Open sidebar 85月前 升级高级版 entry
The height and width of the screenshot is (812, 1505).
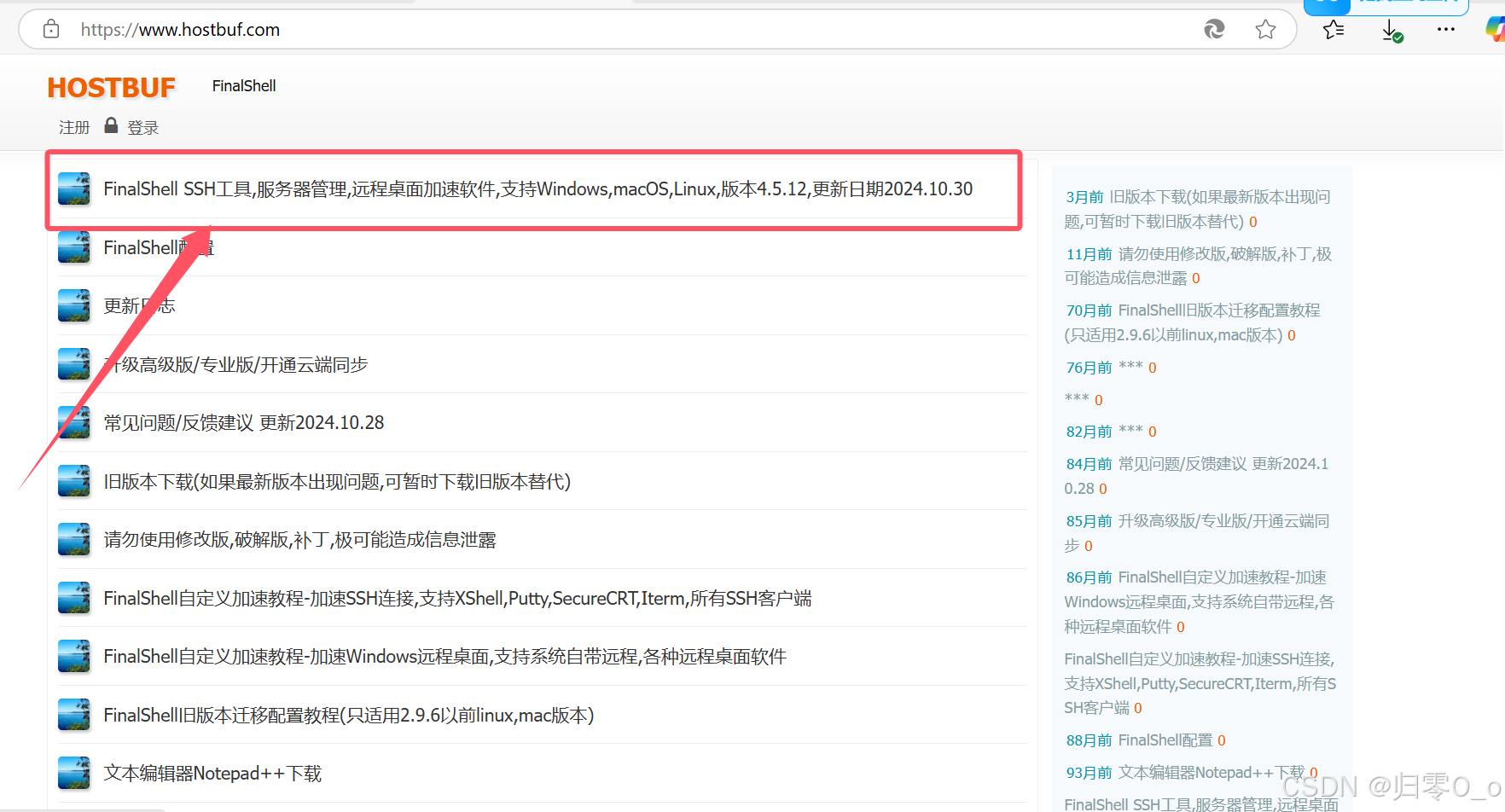tap(1197, 533)
